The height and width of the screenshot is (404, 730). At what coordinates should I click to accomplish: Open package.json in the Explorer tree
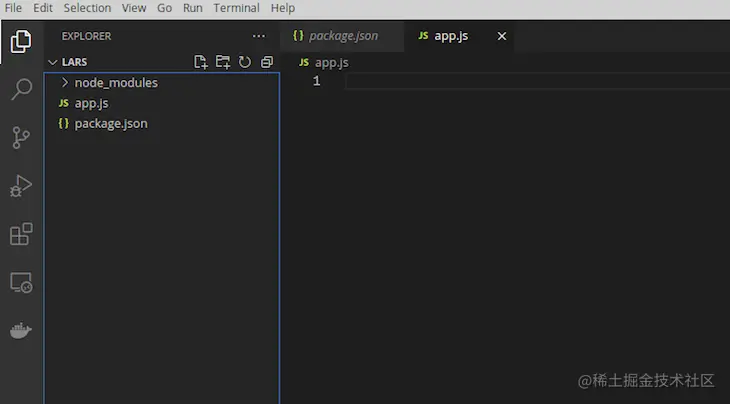(x=162, y=123)
